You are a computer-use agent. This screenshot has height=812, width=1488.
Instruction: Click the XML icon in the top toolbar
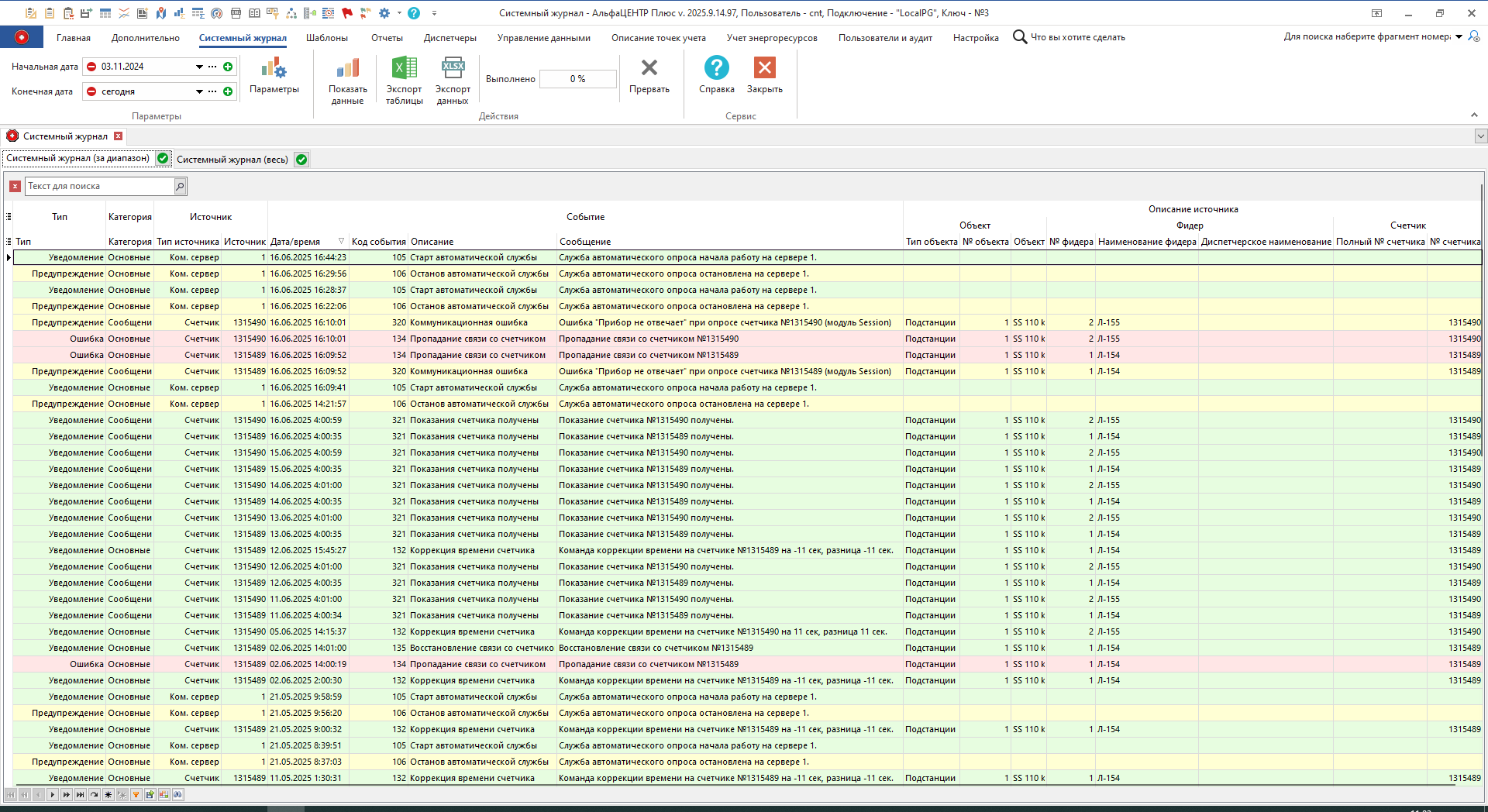236,13
